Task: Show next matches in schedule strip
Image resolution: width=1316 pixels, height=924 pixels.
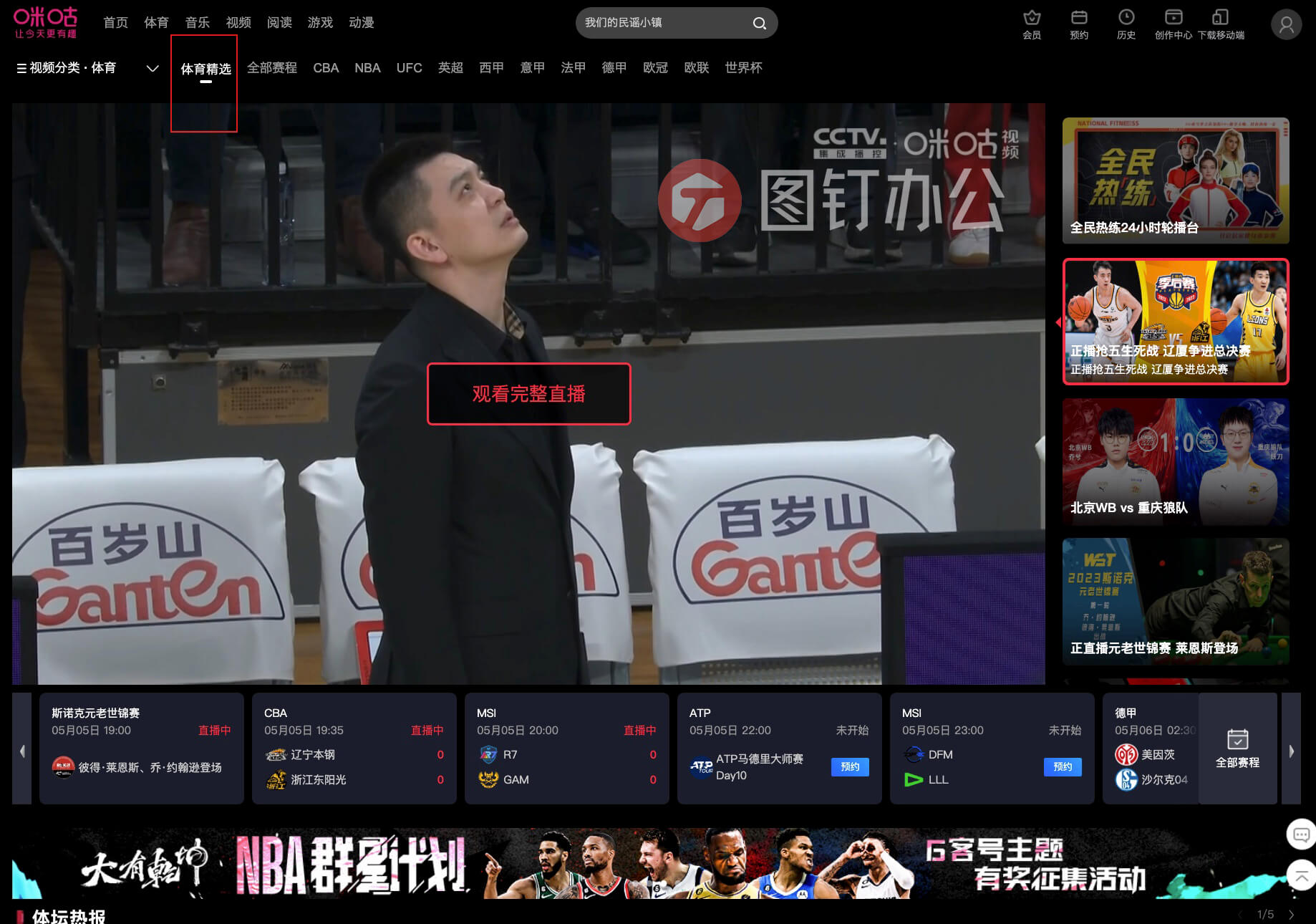Action: tap(1292, 751)
